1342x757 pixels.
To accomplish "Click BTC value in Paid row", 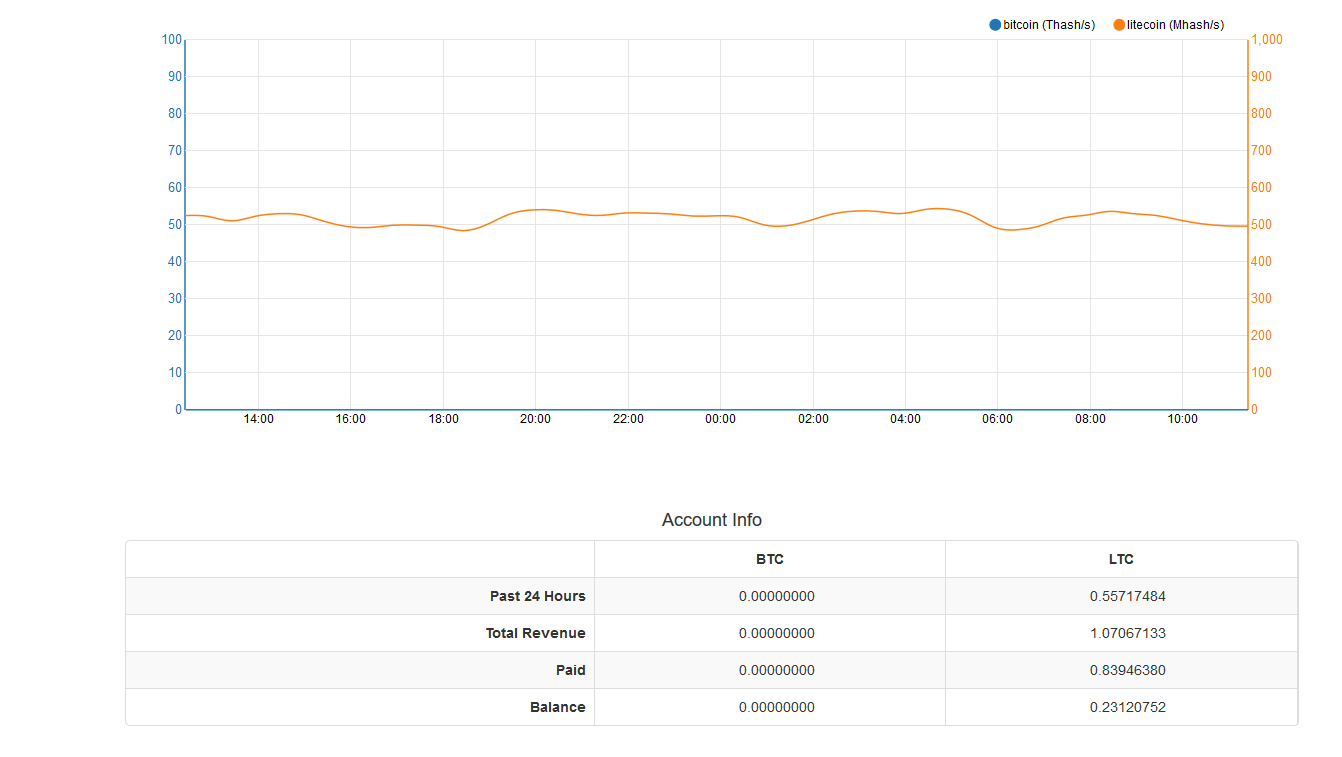I will (x=777, y=670).
